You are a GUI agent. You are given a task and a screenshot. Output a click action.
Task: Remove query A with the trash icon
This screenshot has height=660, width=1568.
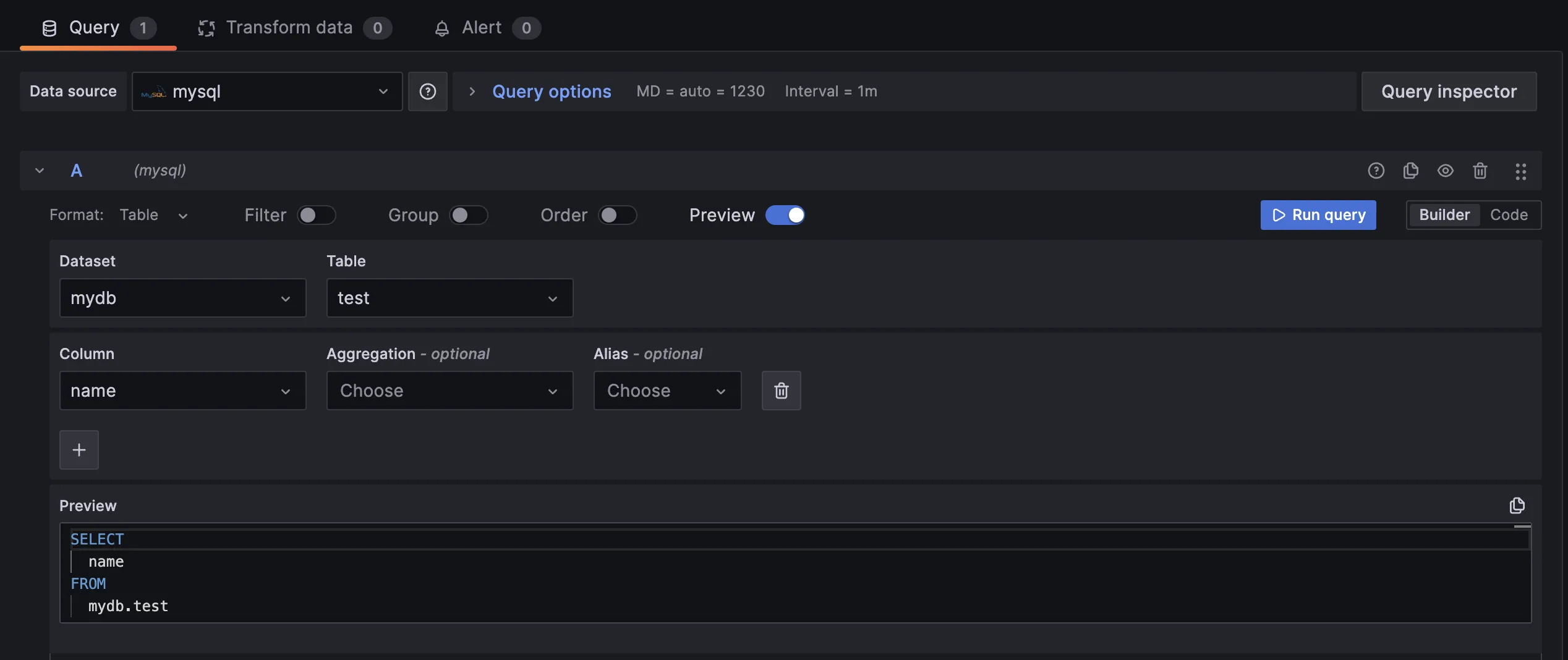(x=1480, y=171)
